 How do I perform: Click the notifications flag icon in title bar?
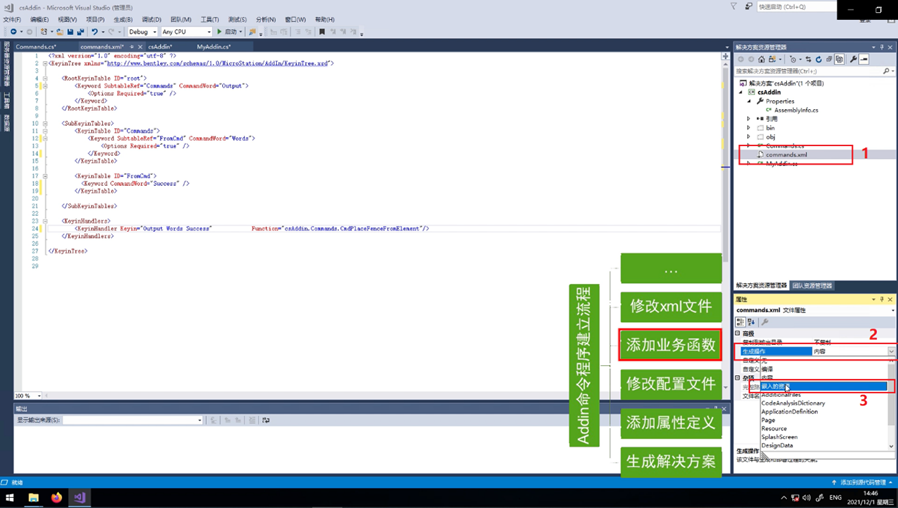point(734,6)
